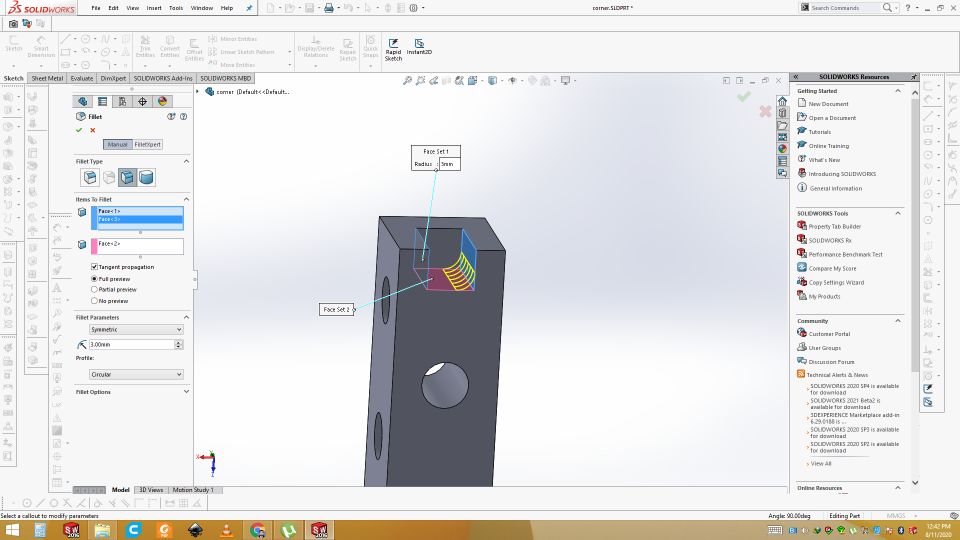Select the Constant Size Fillet type icon
960x540 pixels.
coord(90,178)
